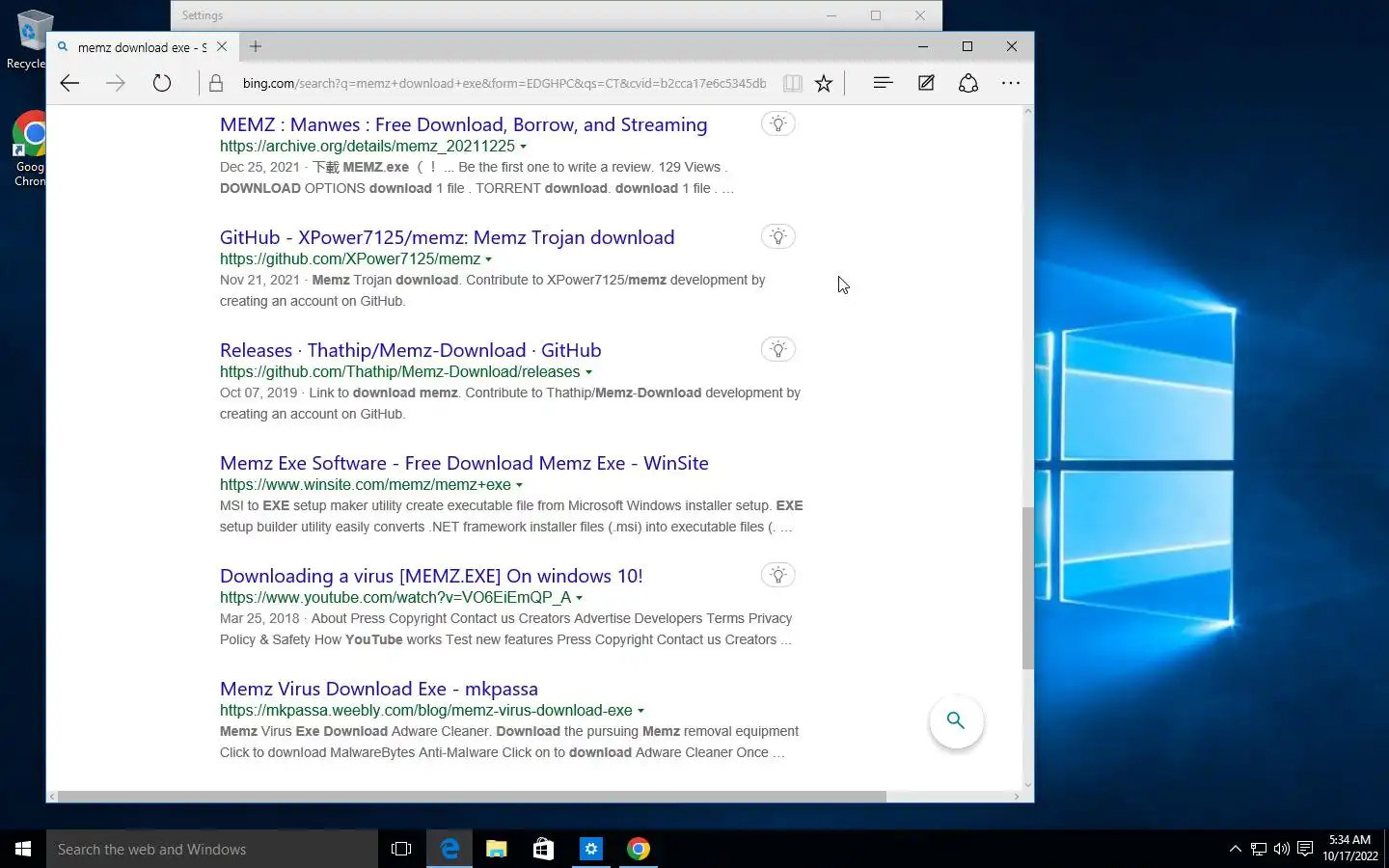
Task: Open Memz Exe Software WinSite link
Action: coord(464,463)
